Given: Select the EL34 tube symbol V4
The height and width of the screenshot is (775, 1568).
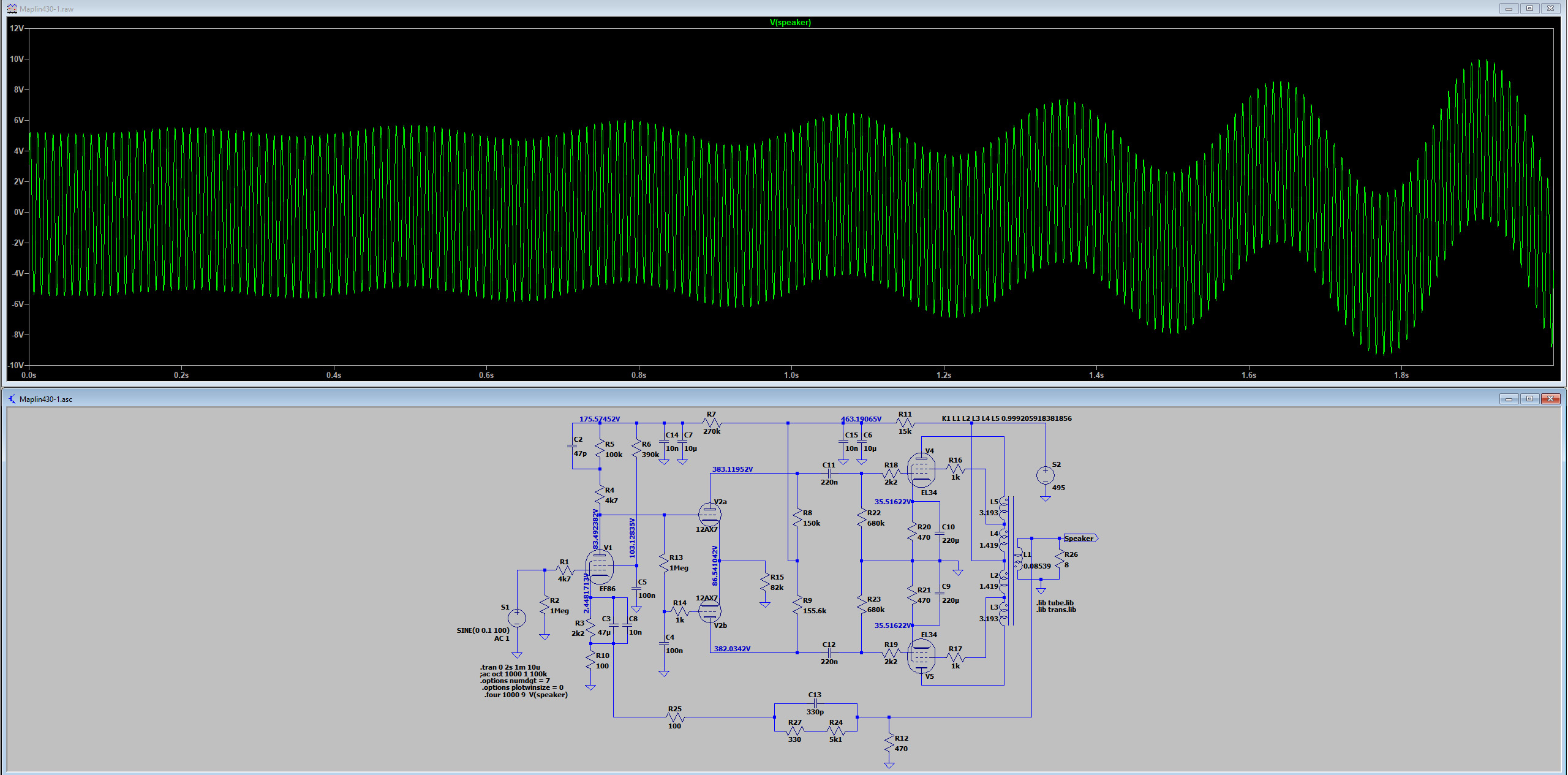Looking at the screenshot, I should point(921,471).
